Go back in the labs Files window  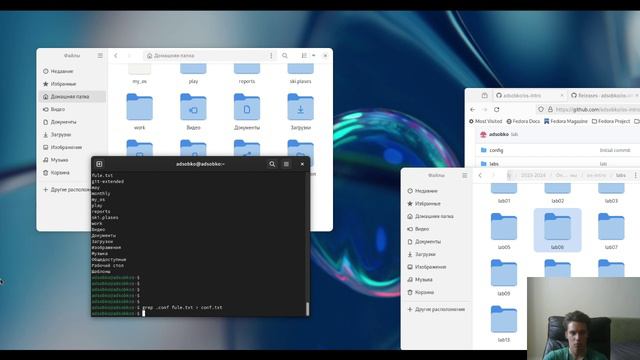pyautogui.click(x=480, y=175)
